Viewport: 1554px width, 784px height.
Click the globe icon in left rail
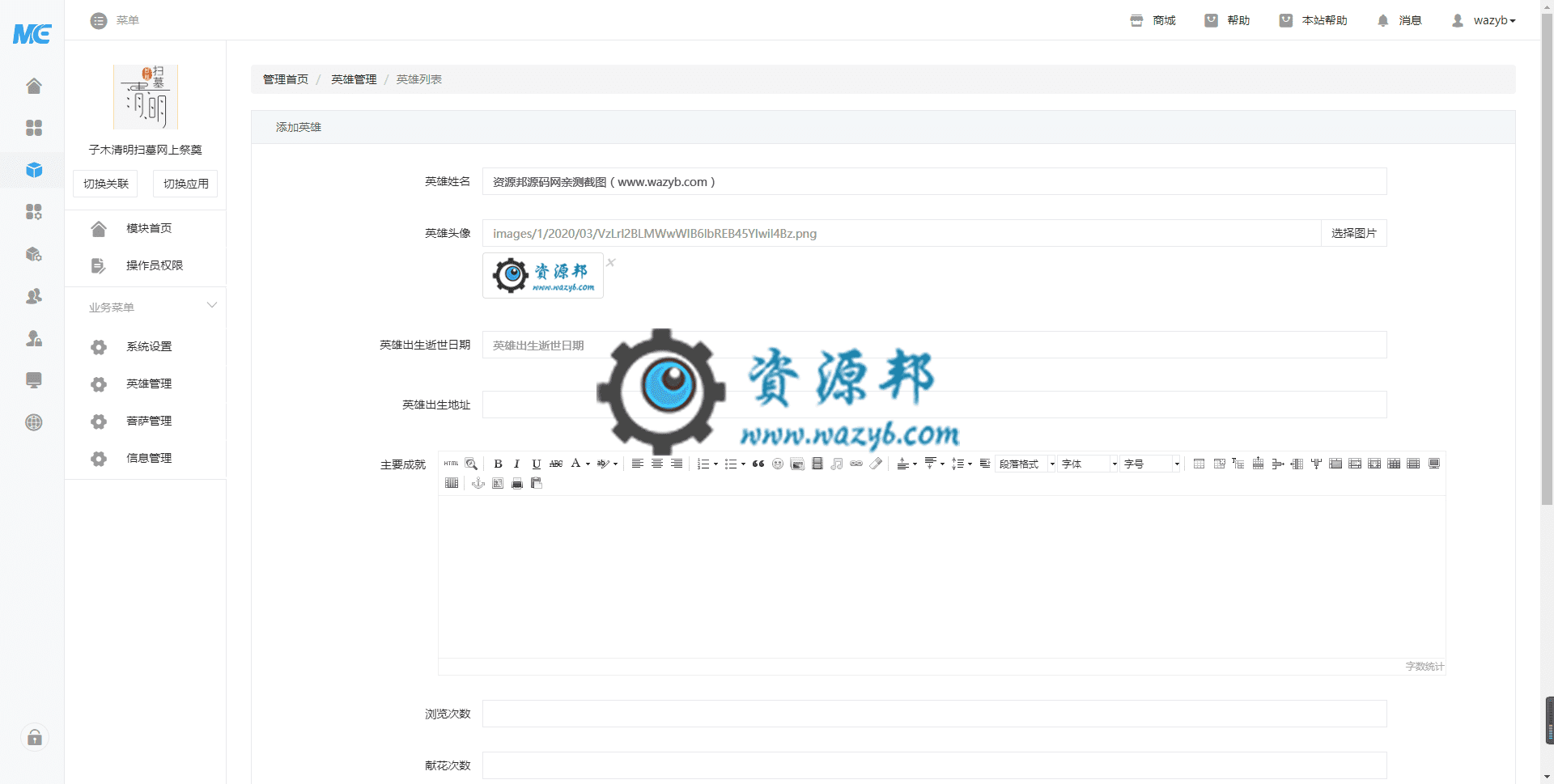pos(33,422)
